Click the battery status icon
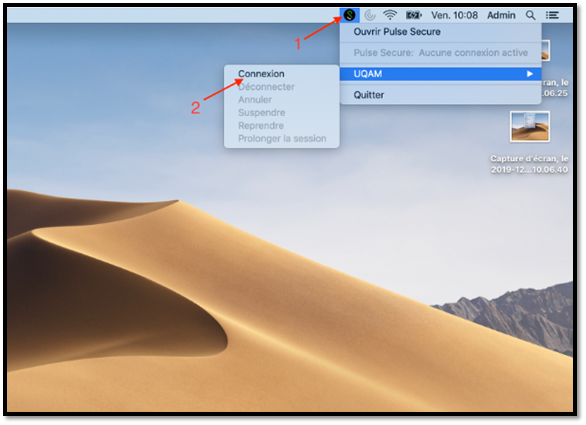The height and width of the screenshot is (425, 586). pyautogui.click(x=414, y=15)
